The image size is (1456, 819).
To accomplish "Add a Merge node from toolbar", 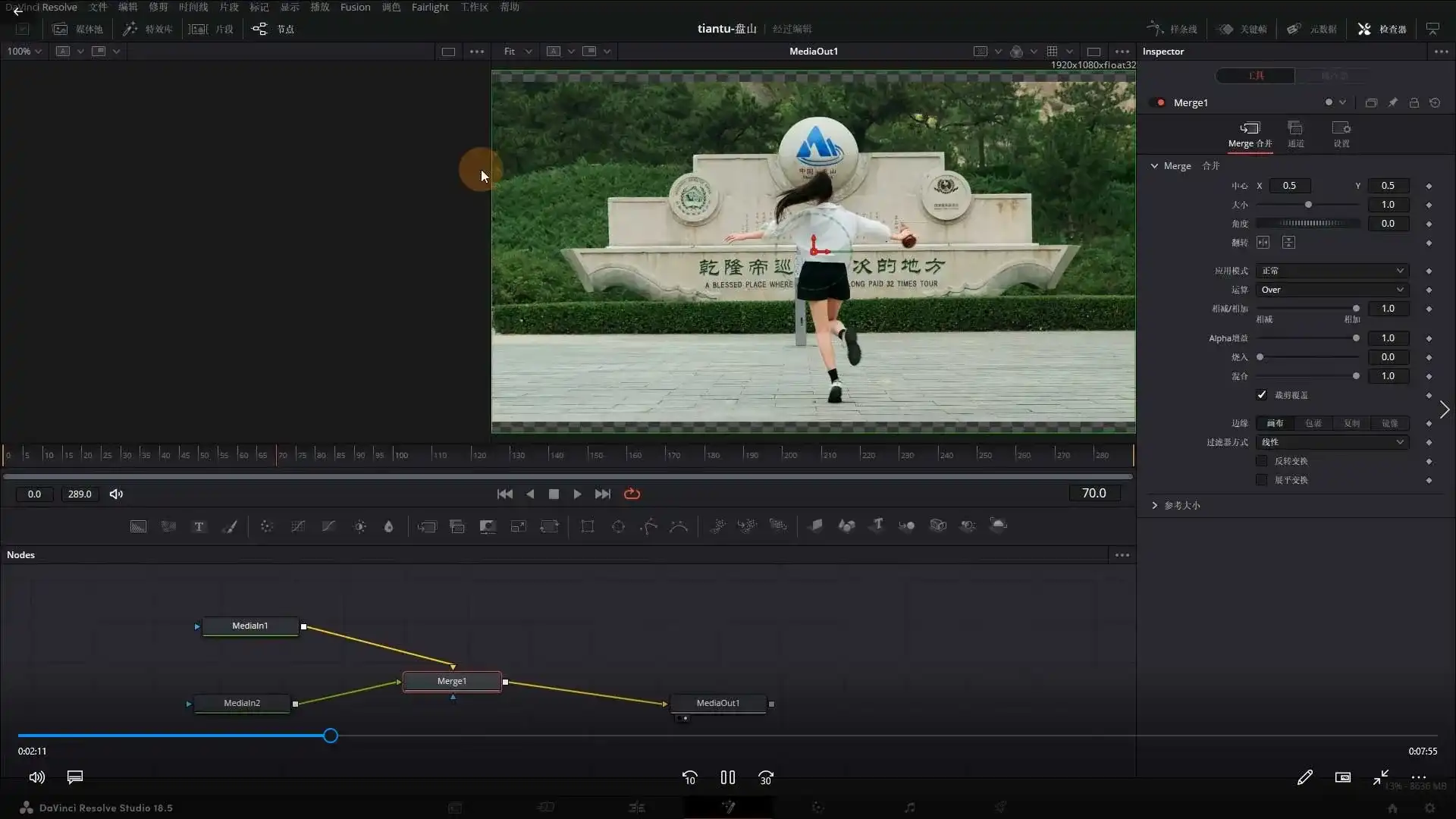I will click(x=427, y=526).
